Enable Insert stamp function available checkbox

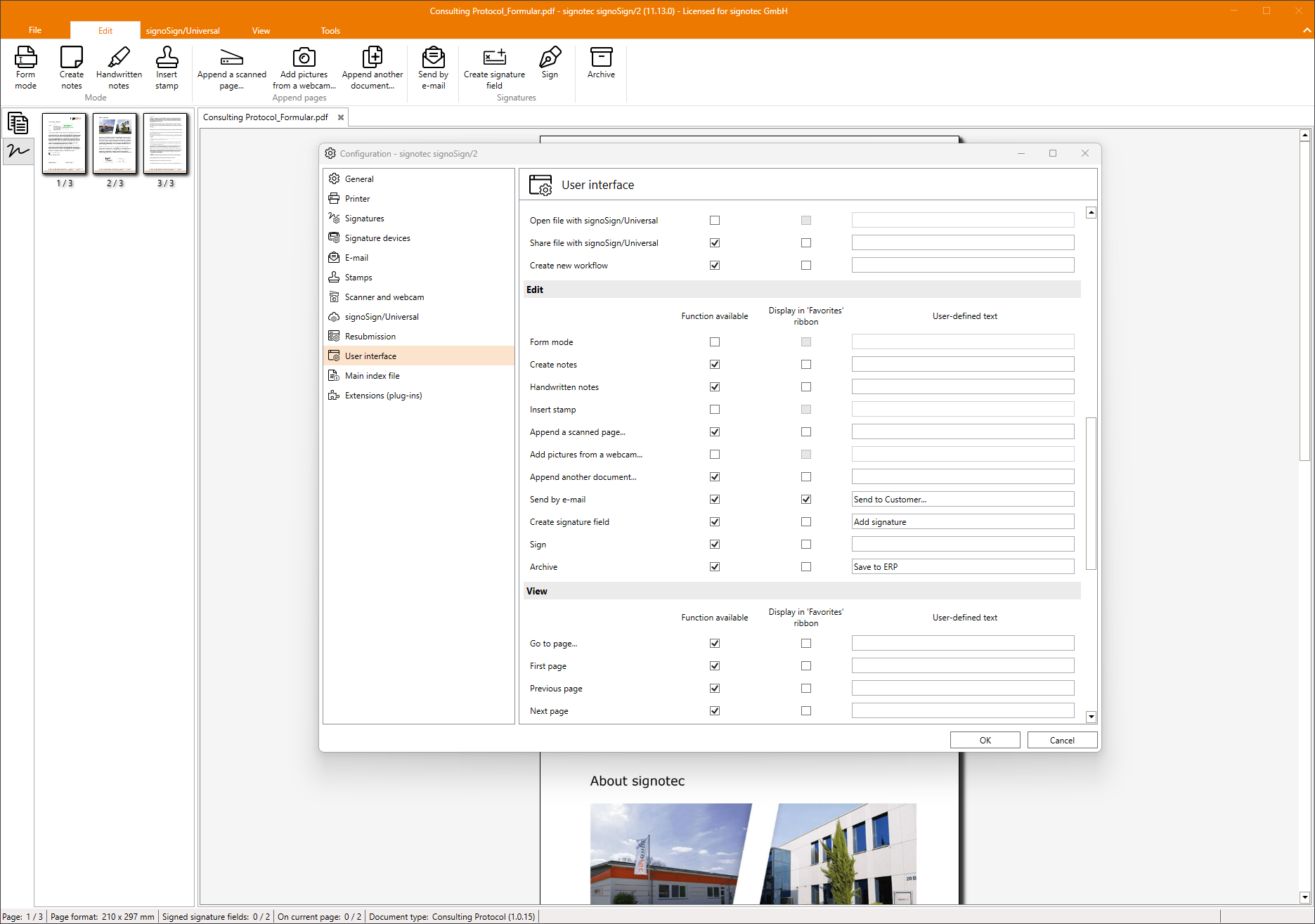point(715,410)
